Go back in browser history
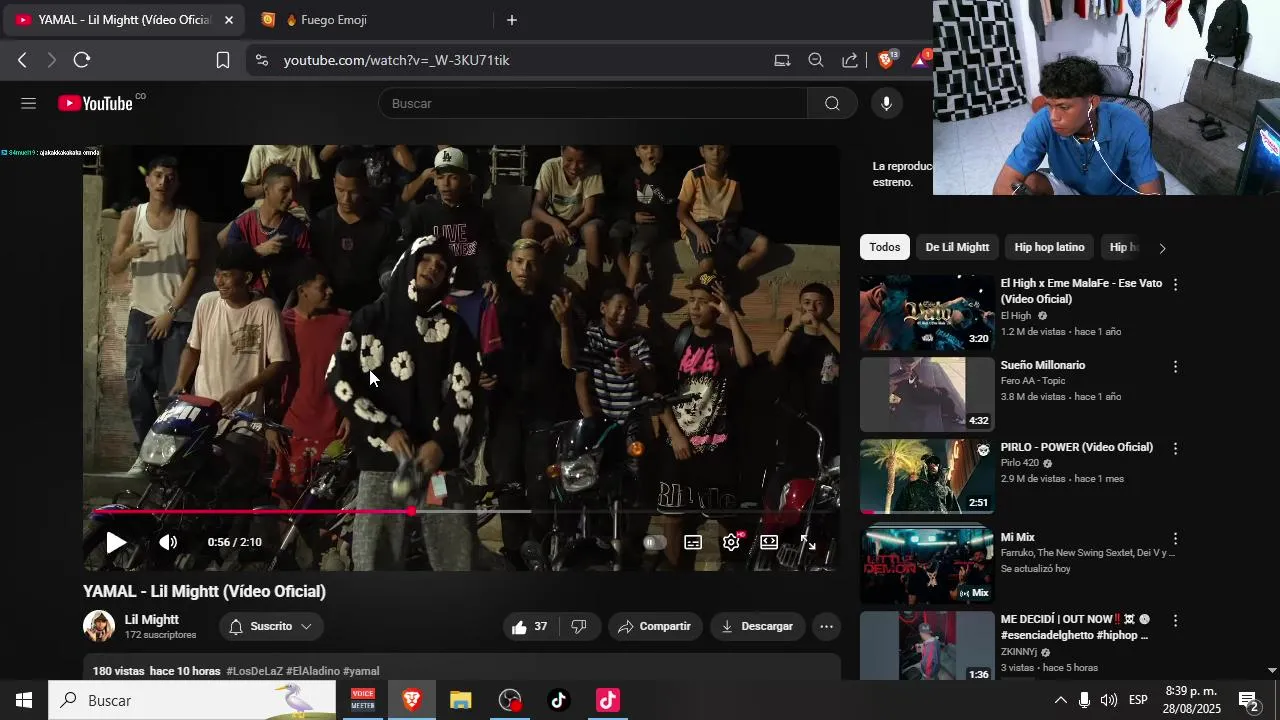 click(x=22, y=60)
